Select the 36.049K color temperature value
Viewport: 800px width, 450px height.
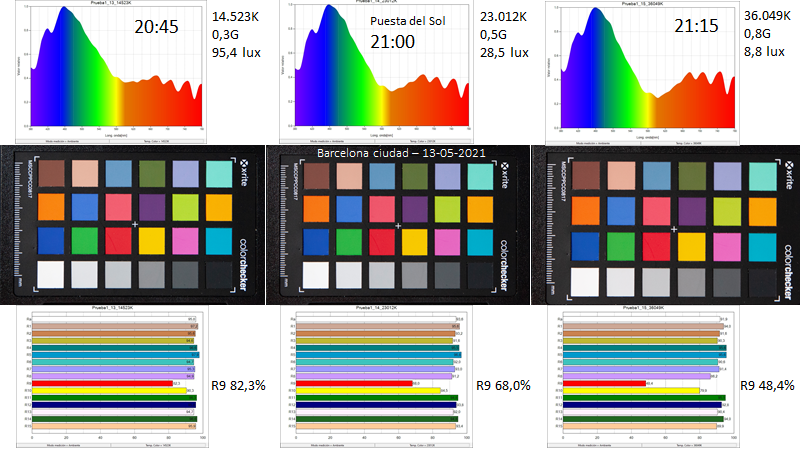[767, 16]
